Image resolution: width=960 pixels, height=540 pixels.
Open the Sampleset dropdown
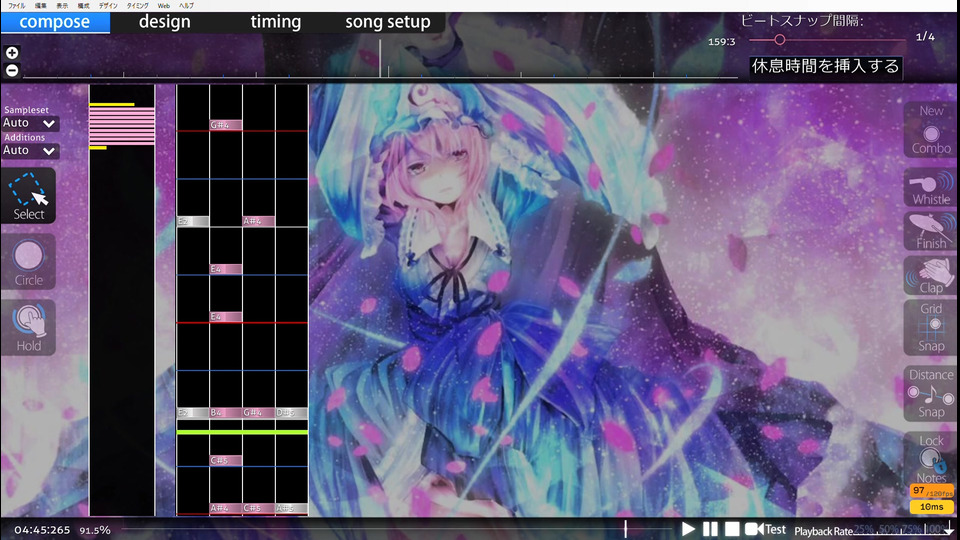29,123
